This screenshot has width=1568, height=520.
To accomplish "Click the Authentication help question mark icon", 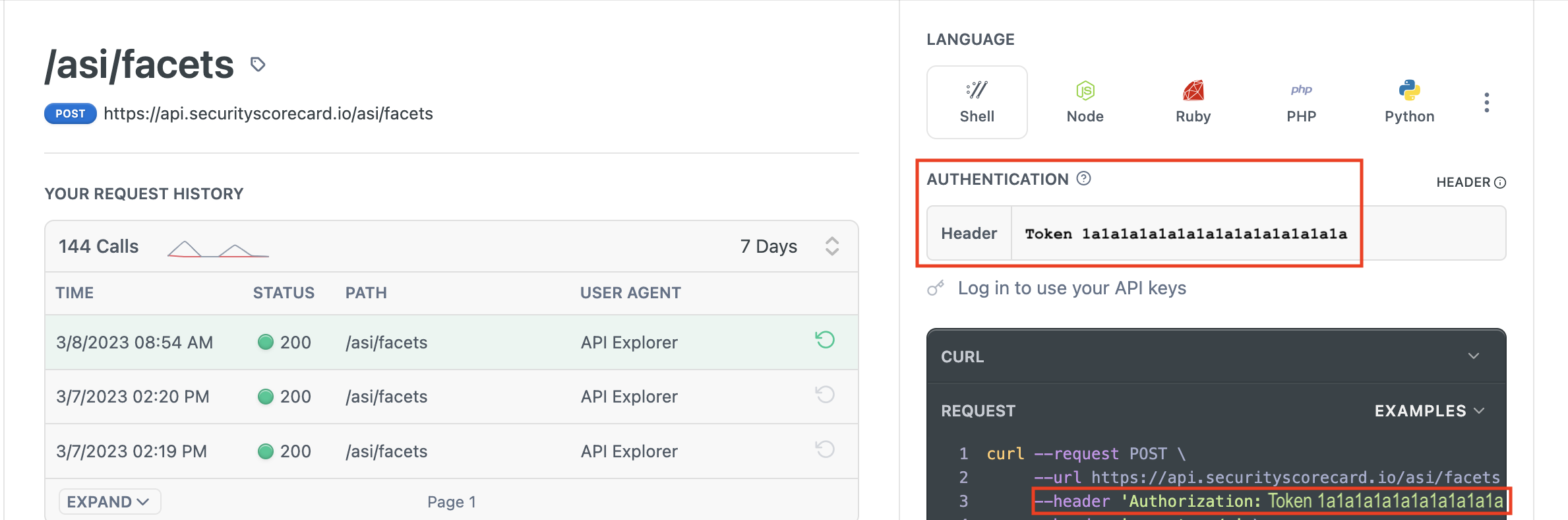I will pos(1083,178).
